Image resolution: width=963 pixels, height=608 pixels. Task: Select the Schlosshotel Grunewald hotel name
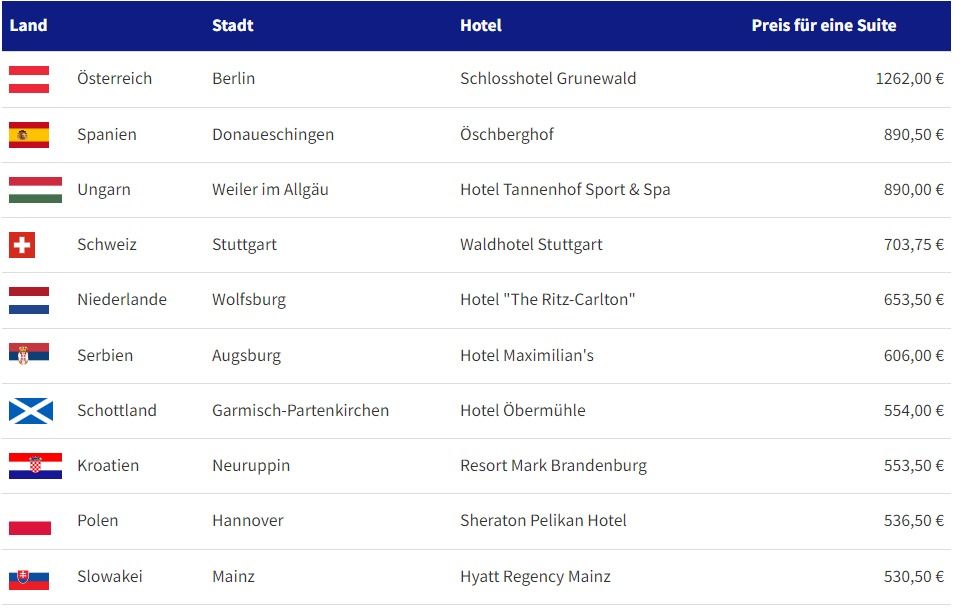[548, 79]
